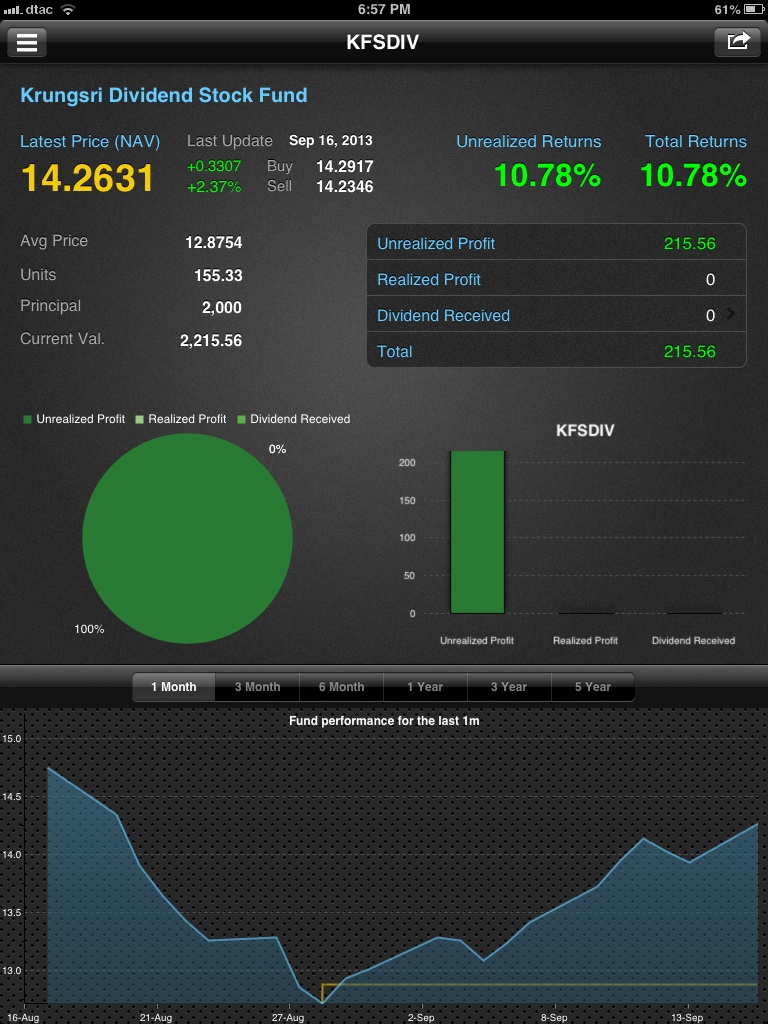Open the hamburger menu
Screen dimensions: 768x1024
pos(27,42)
